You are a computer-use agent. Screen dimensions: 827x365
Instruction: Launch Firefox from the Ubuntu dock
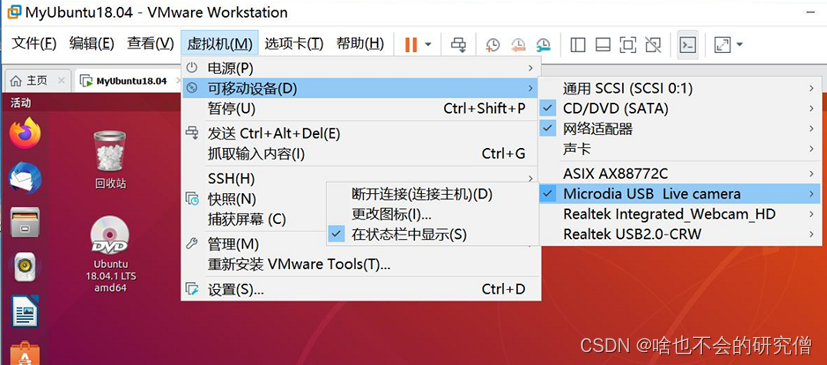coord(25,132)
